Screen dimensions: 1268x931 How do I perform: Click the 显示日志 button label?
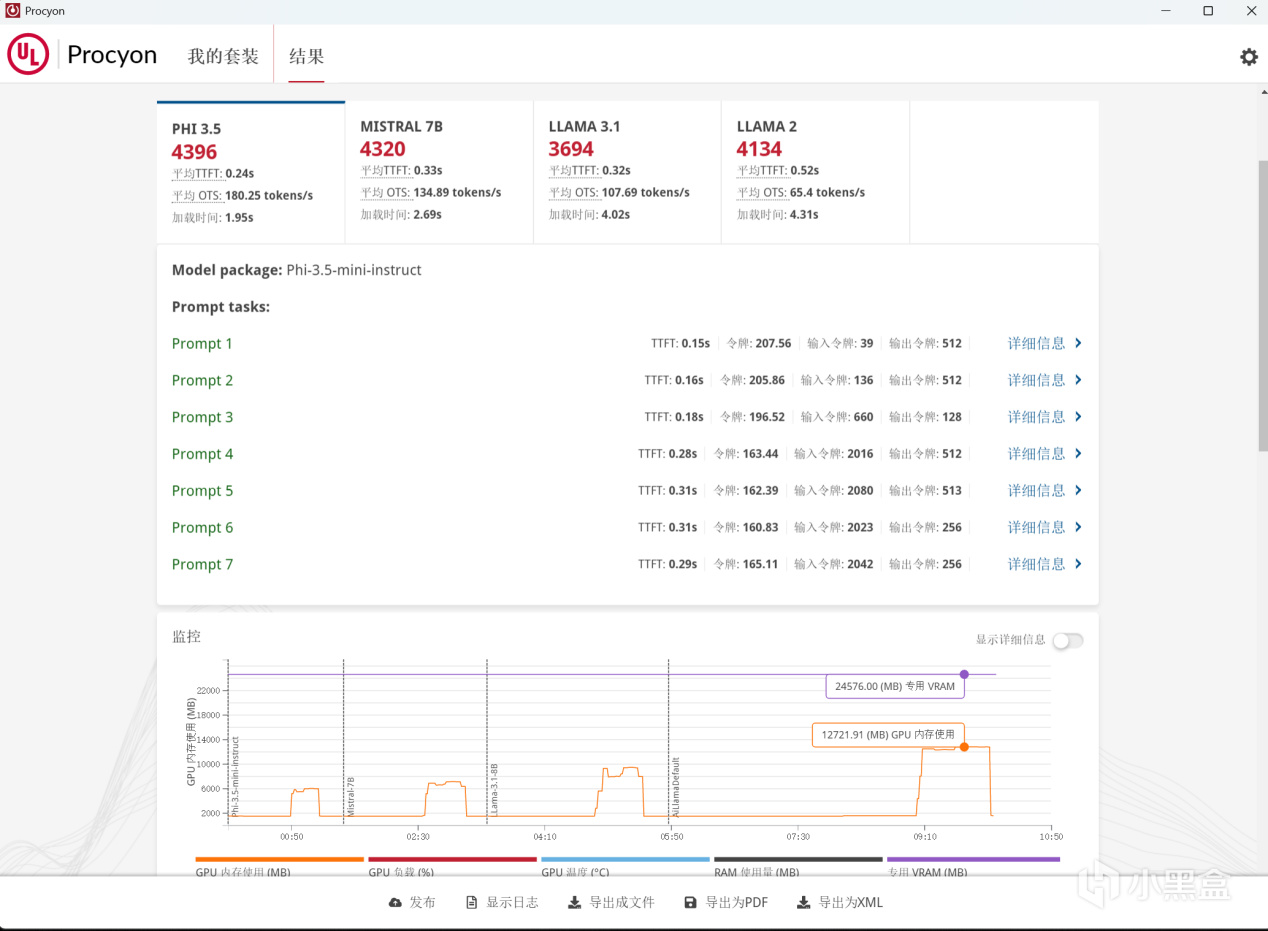click(512, 902)
